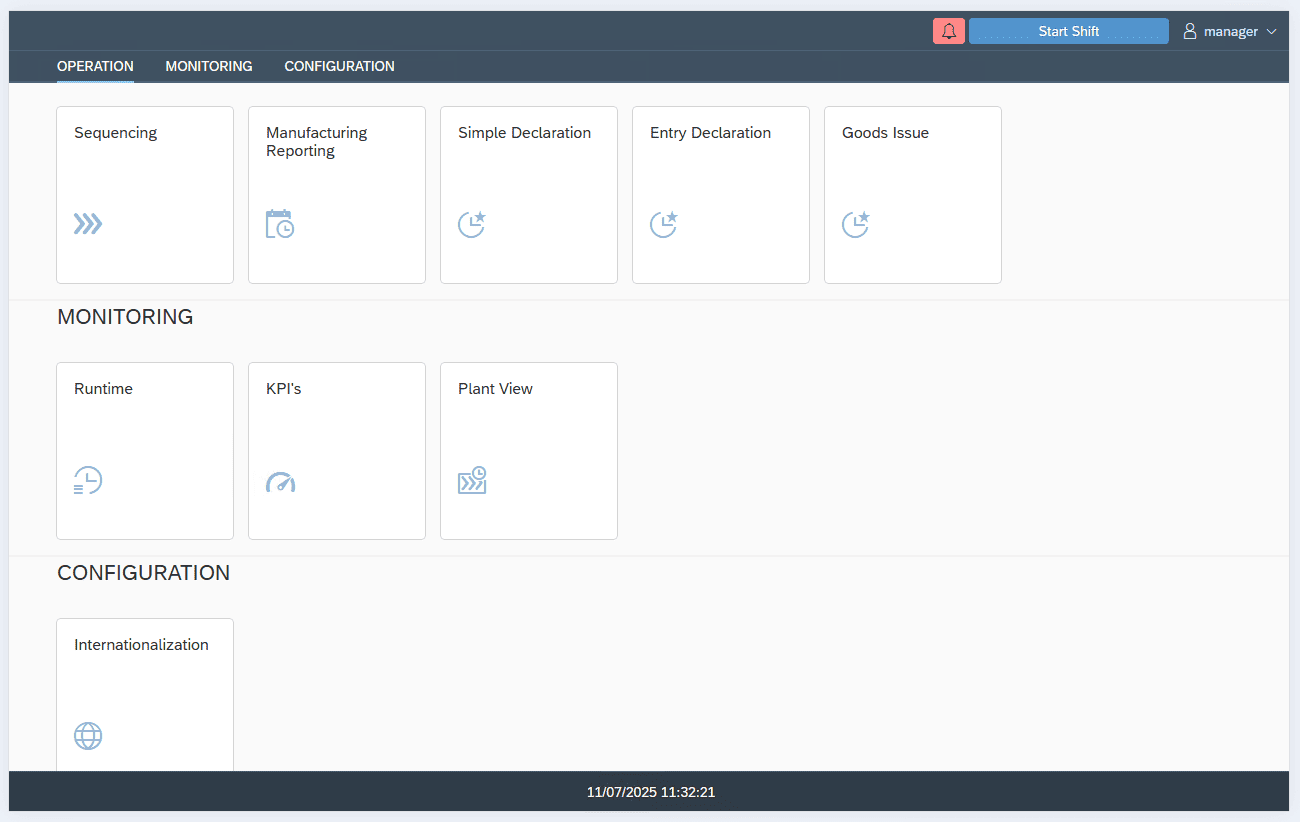The width and height of the screenshot is (1300, 822).
Task: Click the Plant View tile icon
Action: (472, 481)
